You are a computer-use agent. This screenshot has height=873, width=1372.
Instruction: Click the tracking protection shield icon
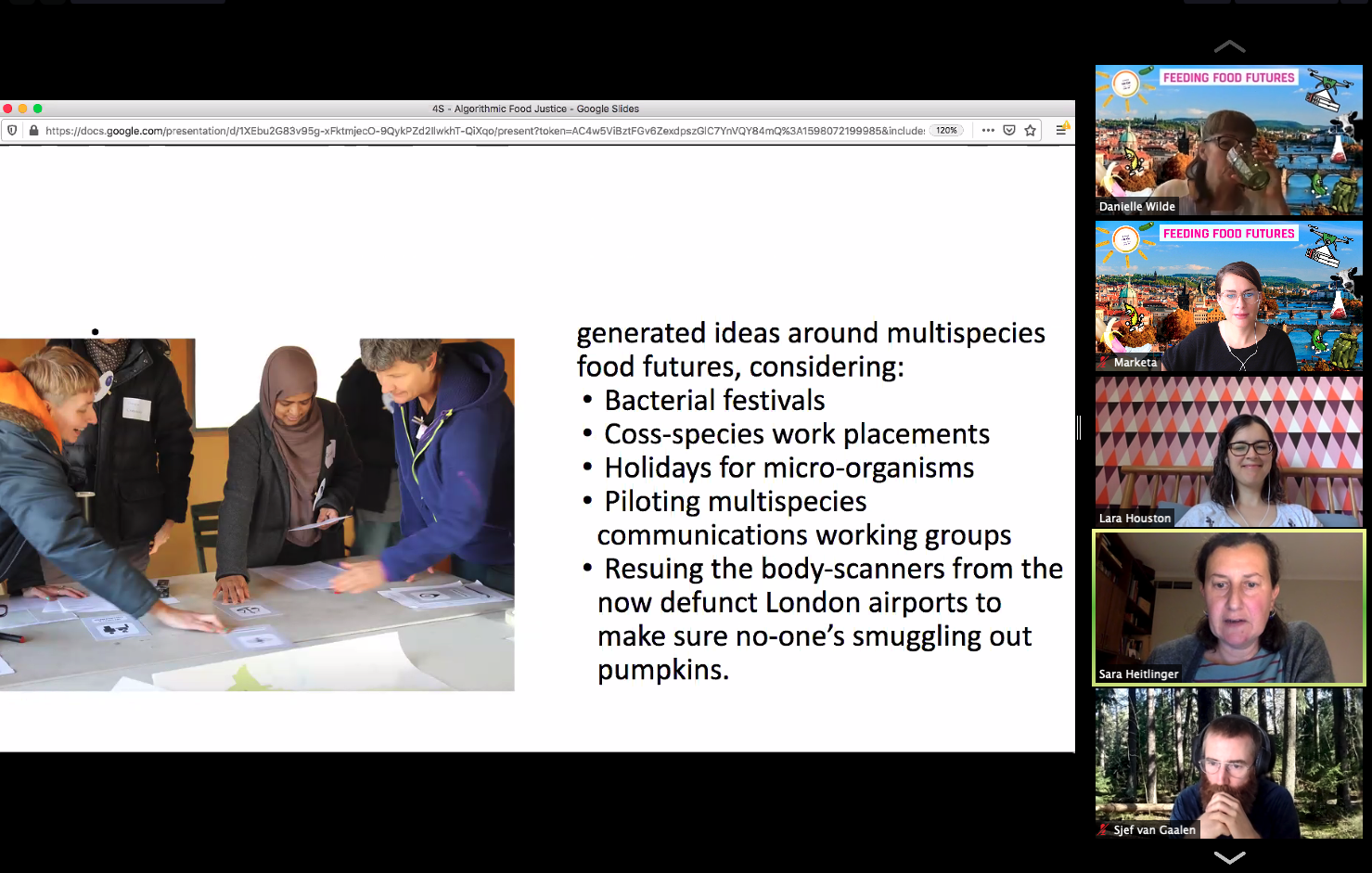pos(12,131)
